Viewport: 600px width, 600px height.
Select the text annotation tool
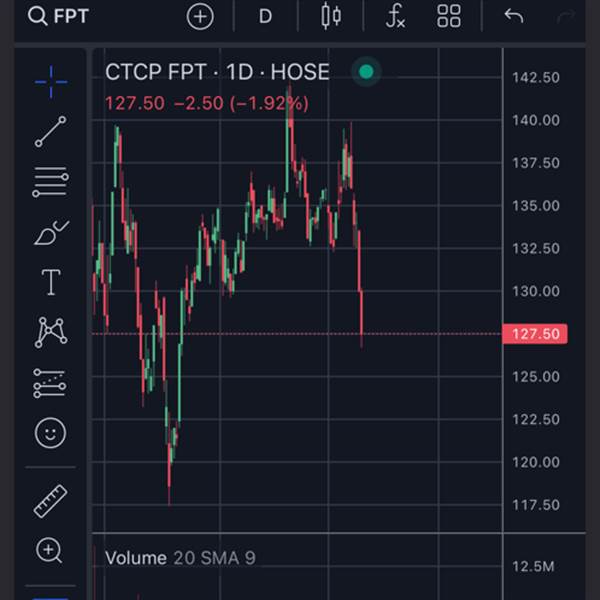tap(51, 282)
